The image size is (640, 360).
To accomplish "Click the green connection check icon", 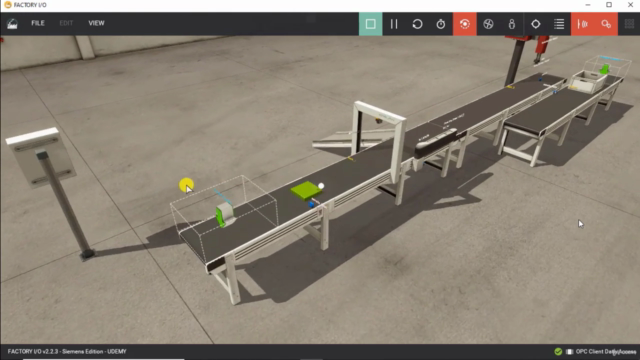I will [558, 351].
